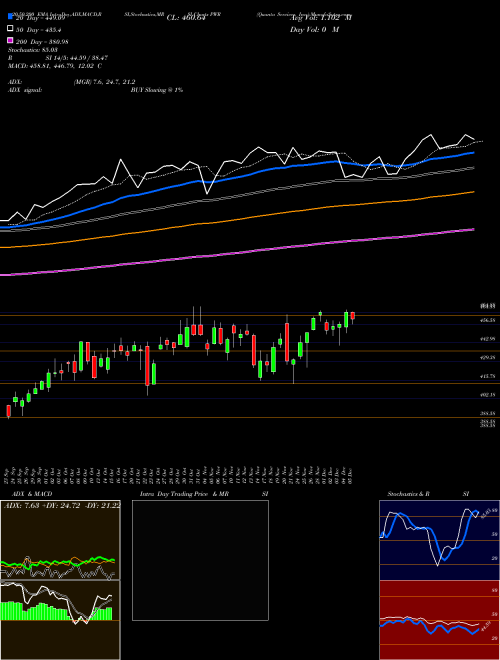This screenshot has height=660, width=500.
Task: Click the 442.98 price axis label
Action: click(487, 339)
